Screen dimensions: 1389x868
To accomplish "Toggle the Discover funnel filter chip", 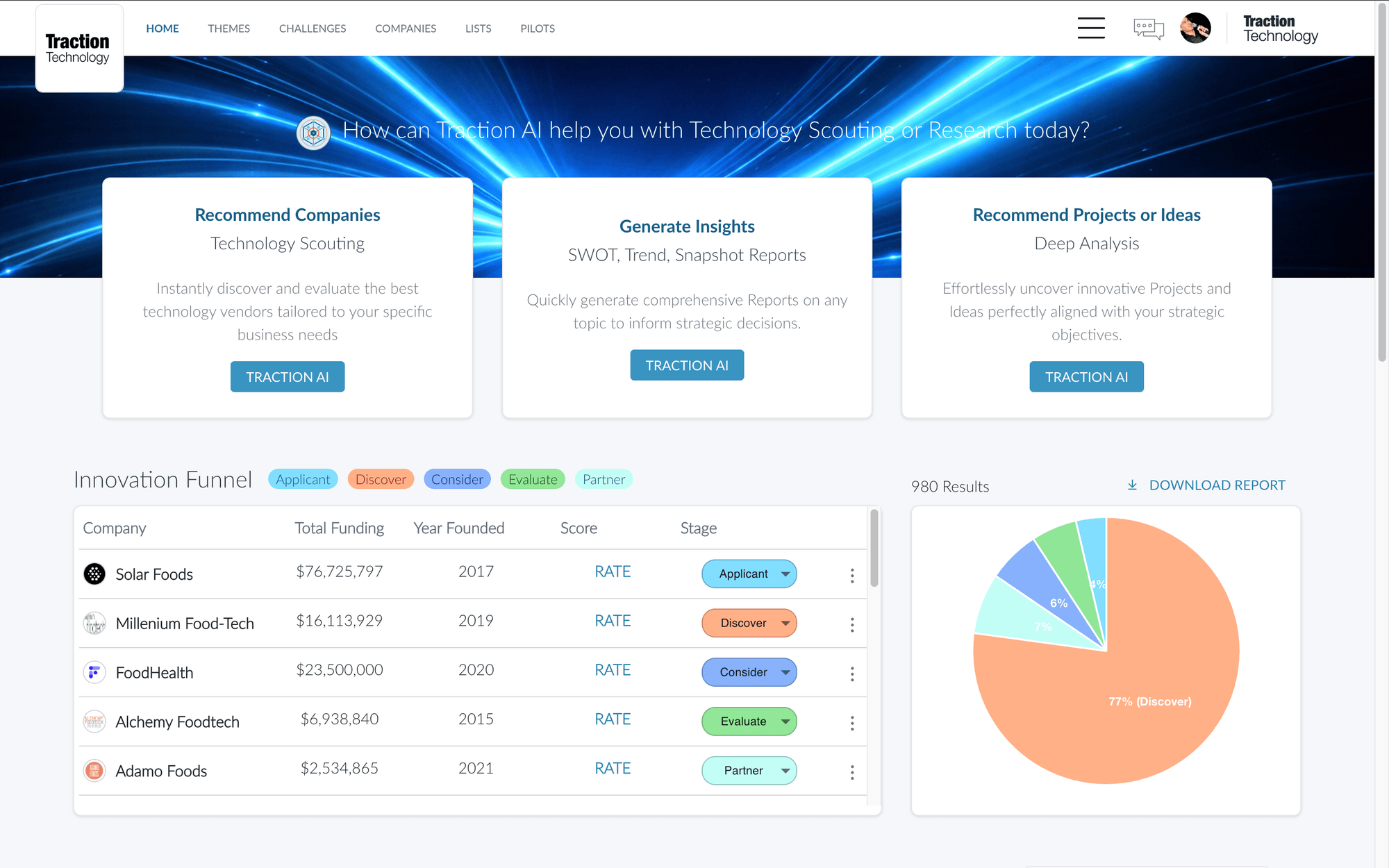I will 381,479.
